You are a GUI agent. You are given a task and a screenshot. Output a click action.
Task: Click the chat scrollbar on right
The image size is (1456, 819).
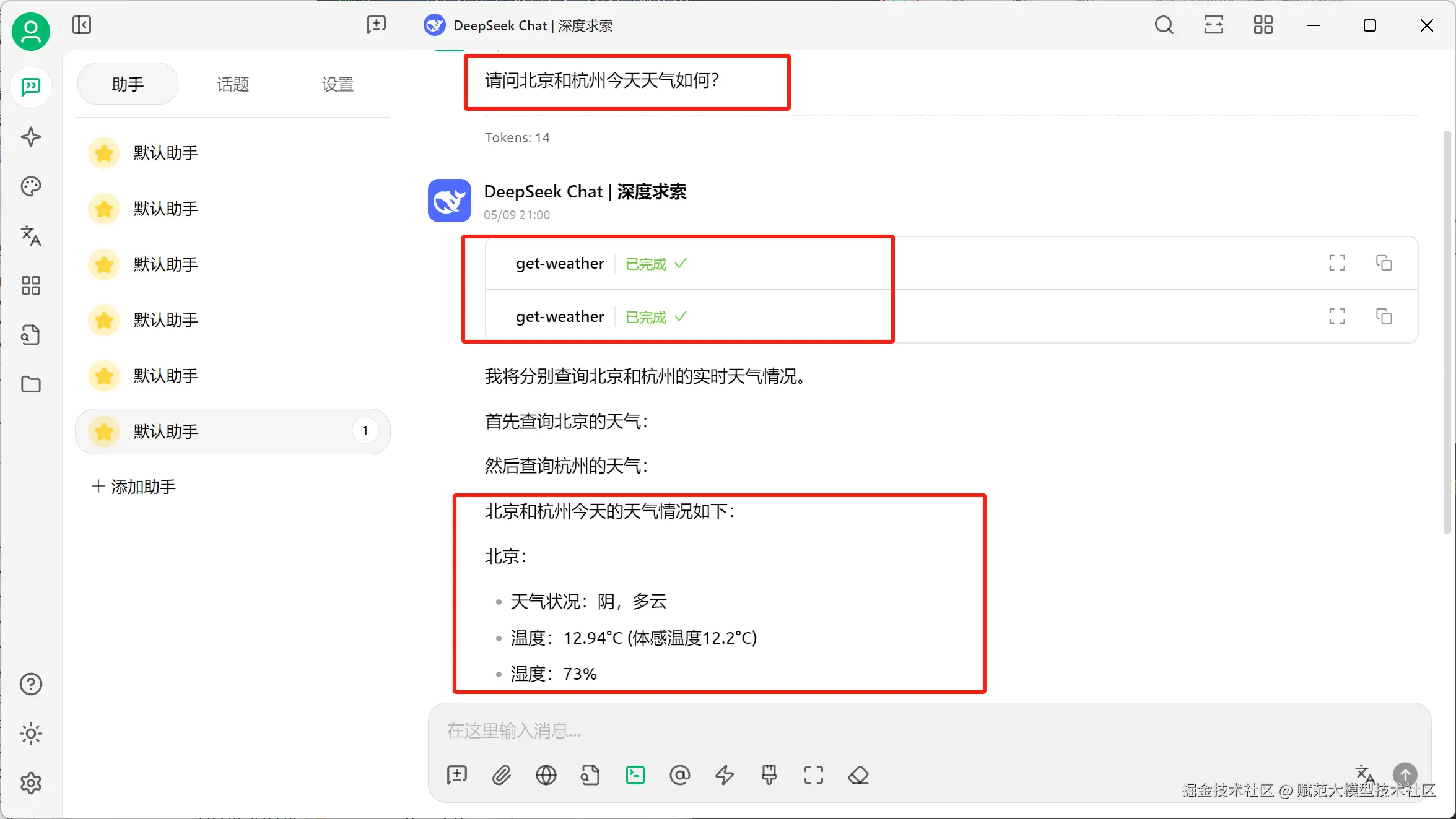pos(1446,331)
